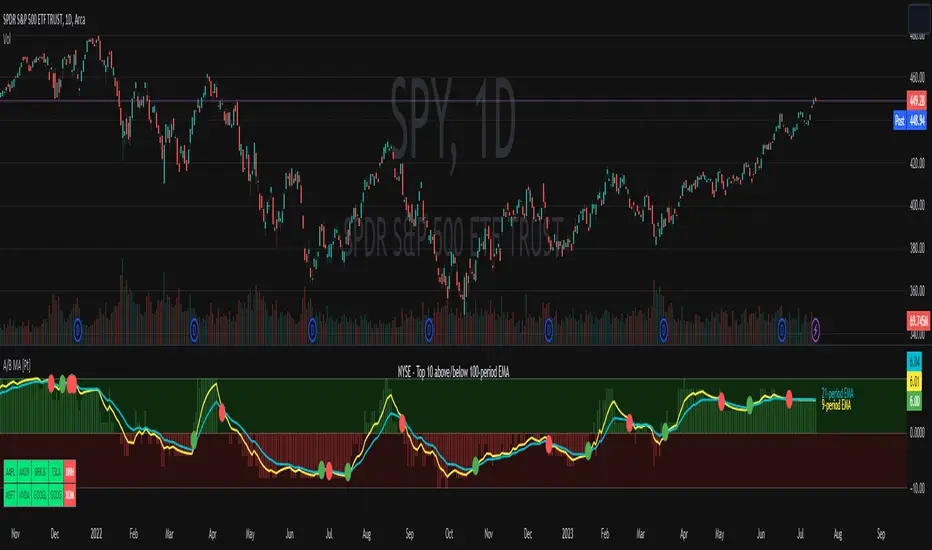
Task: Click the A/B MA [Pt] indicator label
Action: [17, 365]
